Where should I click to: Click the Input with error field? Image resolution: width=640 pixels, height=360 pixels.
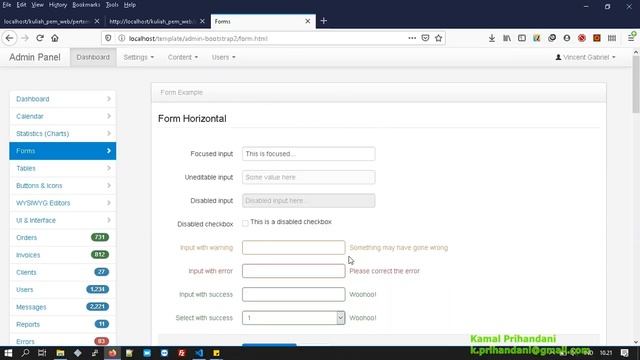[x=293, y=271]
